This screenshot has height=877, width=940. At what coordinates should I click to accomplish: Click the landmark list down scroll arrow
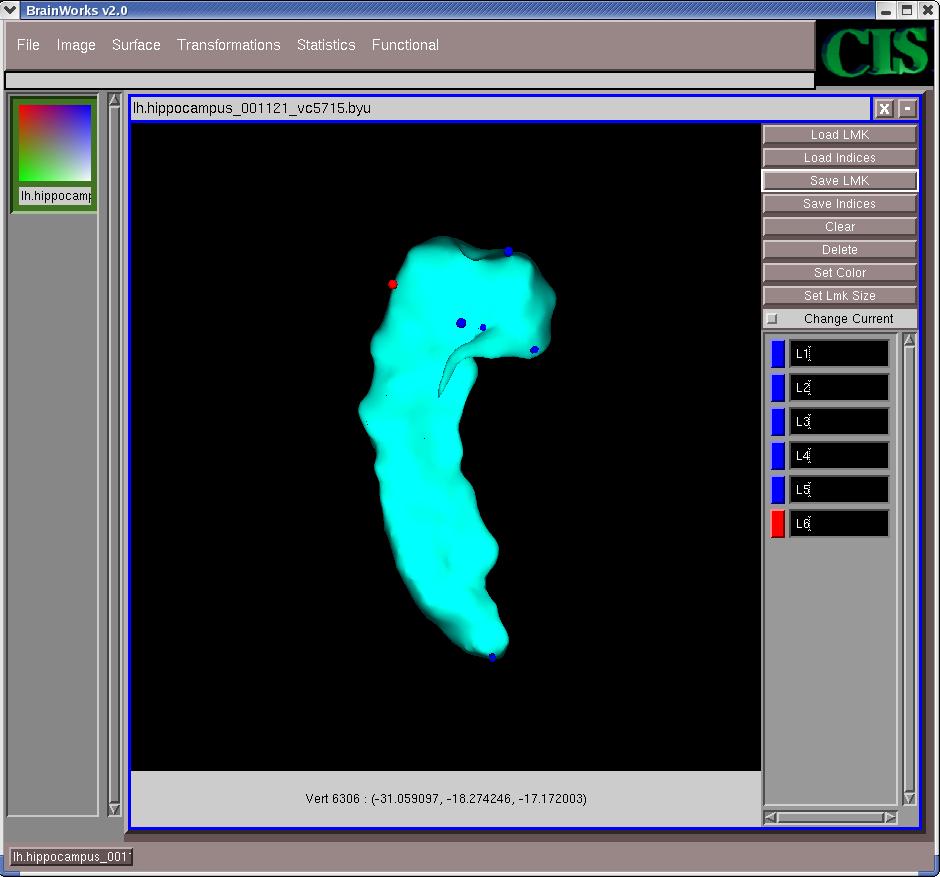[x=909, y=798]
